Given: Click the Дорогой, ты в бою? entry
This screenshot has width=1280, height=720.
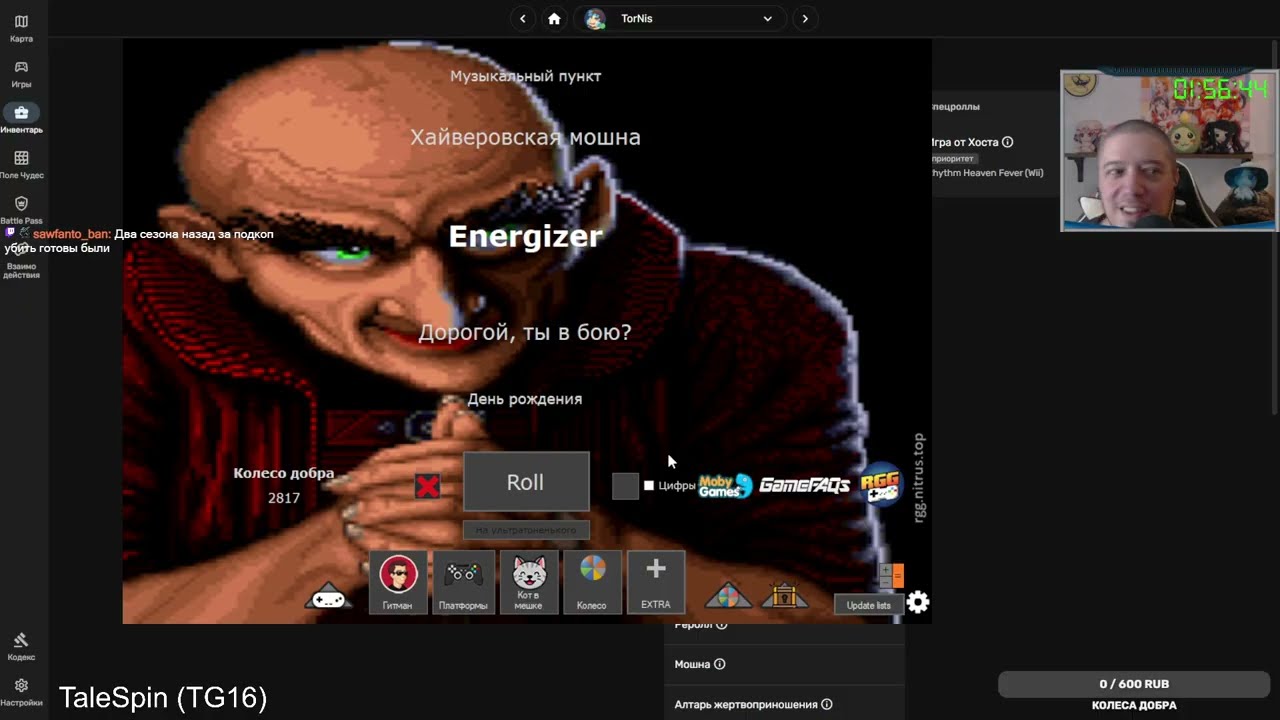Looking at the screenshot, I should point(525,332).
